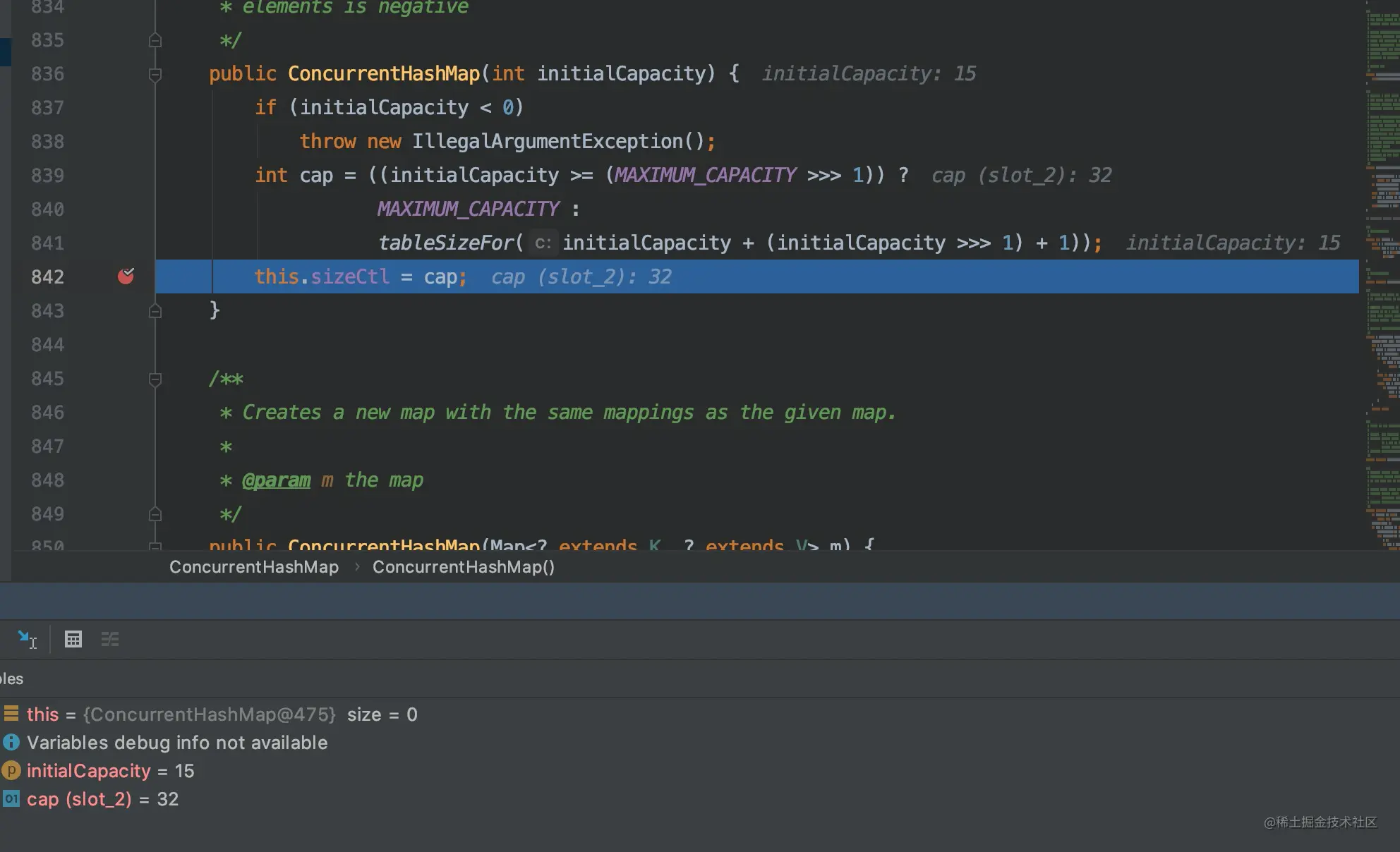
Task: Click MAXIMUM_CAPACITY constant on line 840
Action: pyautogui.click(x=468, y=209)
